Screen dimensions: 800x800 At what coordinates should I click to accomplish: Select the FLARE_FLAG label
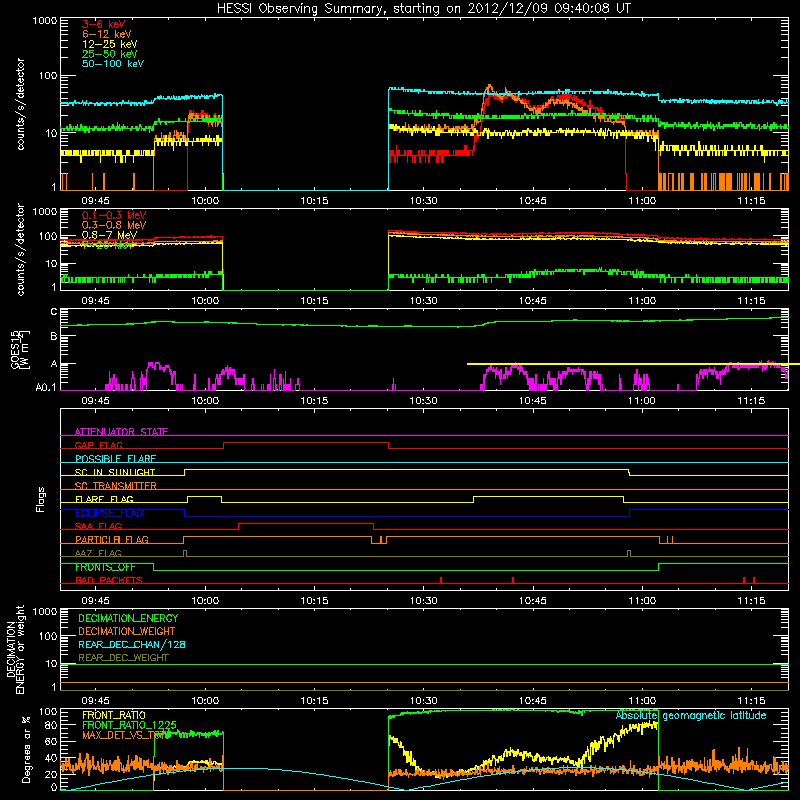pyautogui.click(x=104, y=499)
